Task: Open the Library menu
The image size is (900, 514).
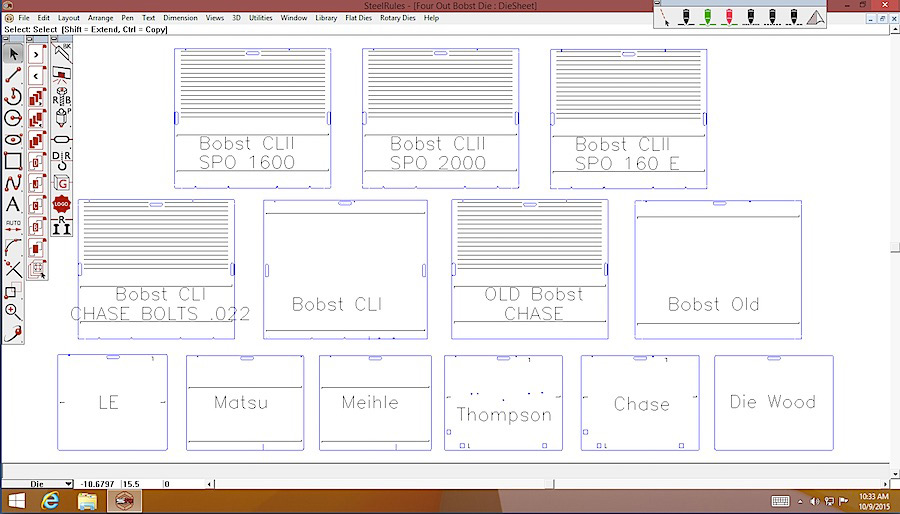Action: (326, 18)
